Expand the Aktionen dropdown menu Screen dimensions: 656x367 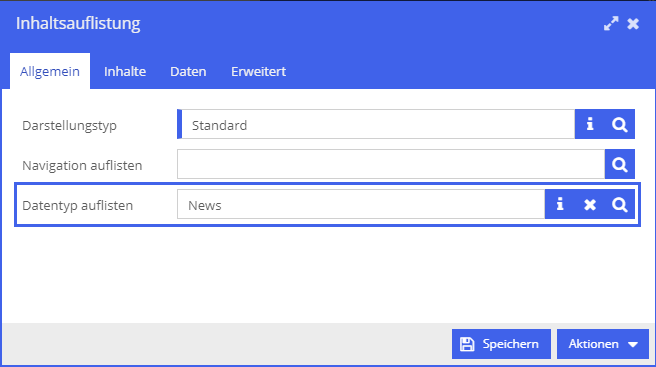pyautogui.click(x=603, y=344)
